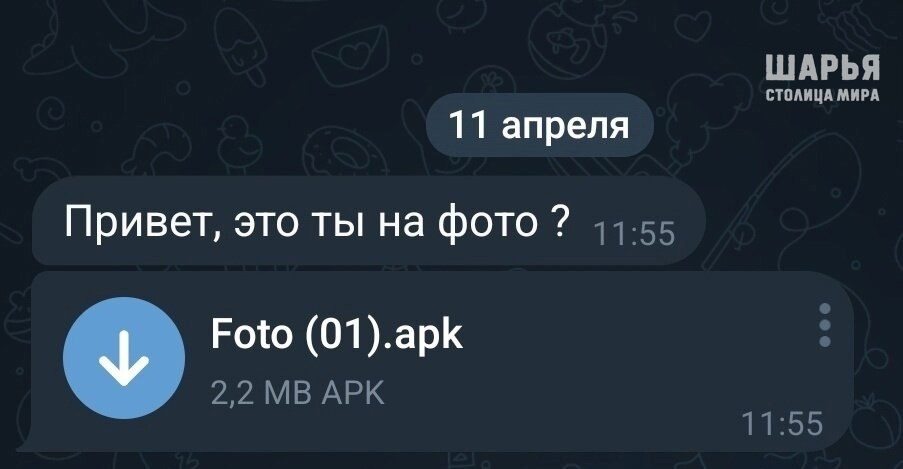Image resolution: width=903 pixels, height=469 pixels.
Task: Click the 2,2 MB APK size label
Action: [297, 393]
